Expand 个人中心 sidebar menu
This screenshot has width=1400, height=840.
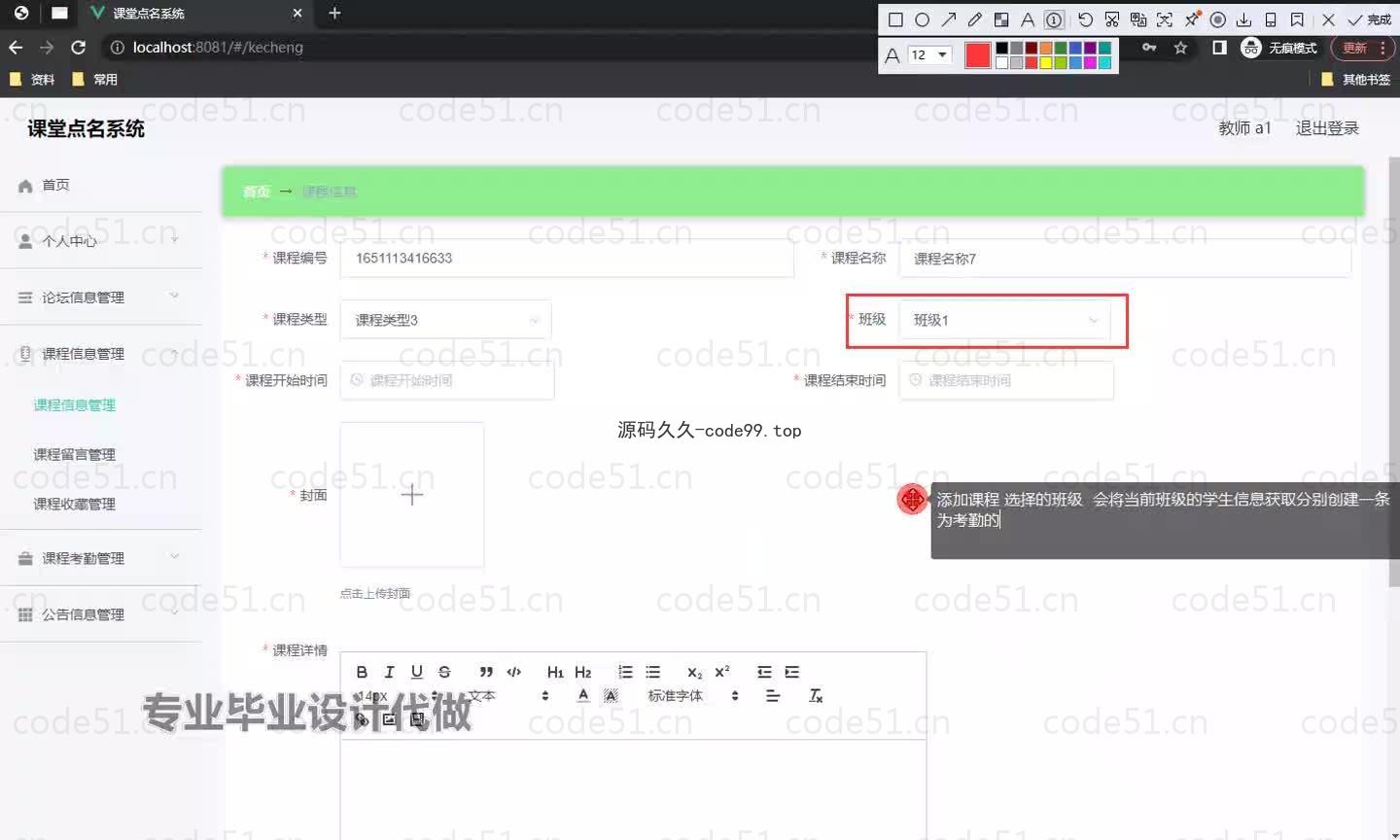101,240
